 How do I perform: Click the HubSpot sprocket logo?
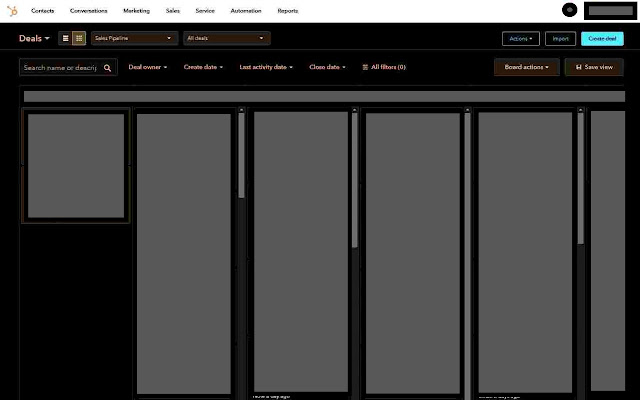tap(12, 11)
